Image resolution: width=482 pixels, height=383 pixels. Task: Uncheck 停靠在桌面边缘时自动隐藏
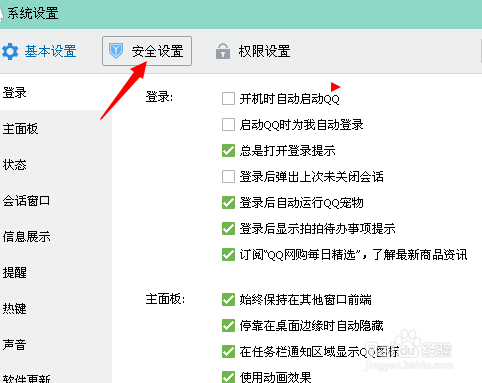click(228, 325)
